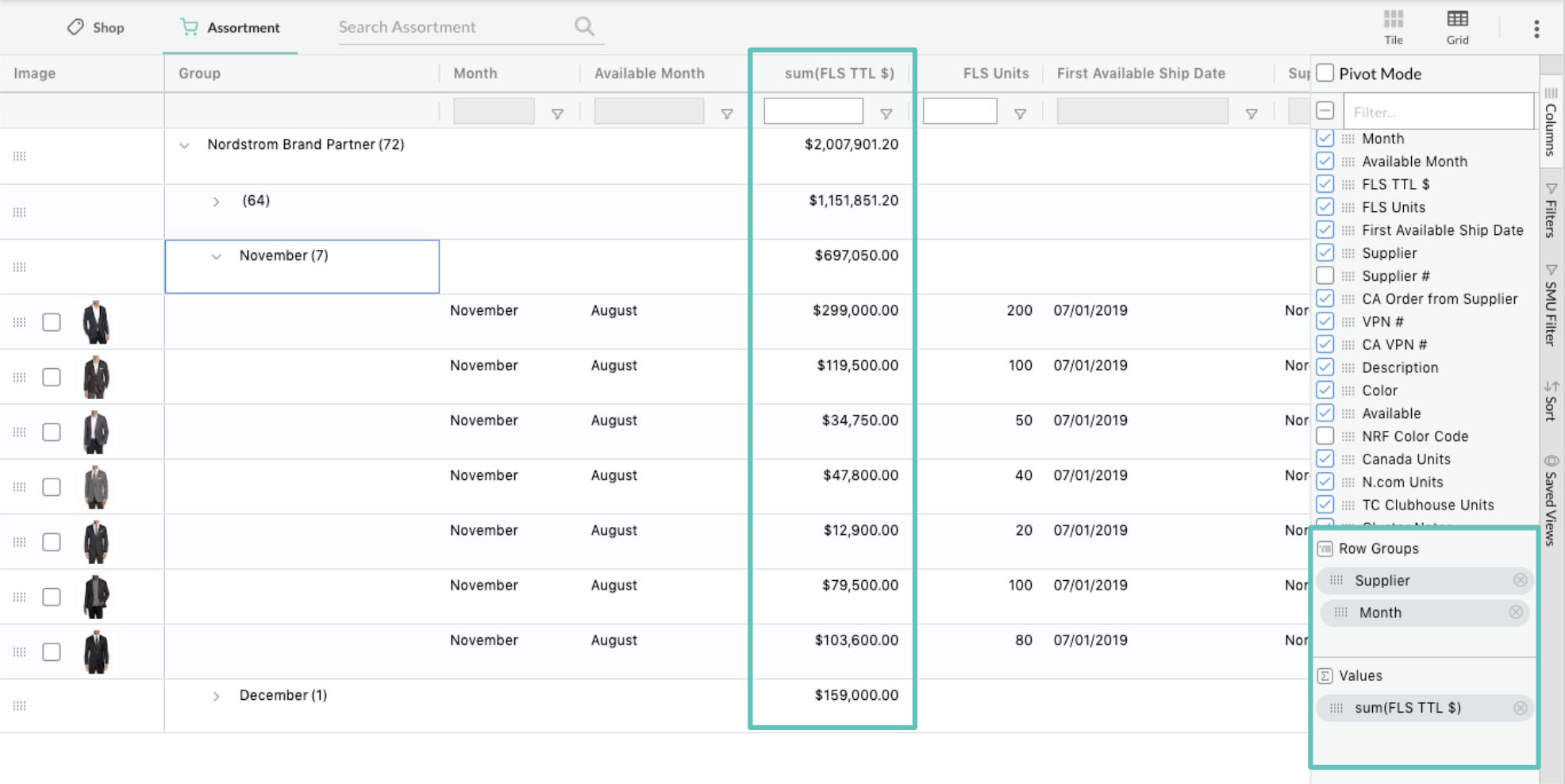
Task: Click the Search Assortment input field
Action: [452, 27]
